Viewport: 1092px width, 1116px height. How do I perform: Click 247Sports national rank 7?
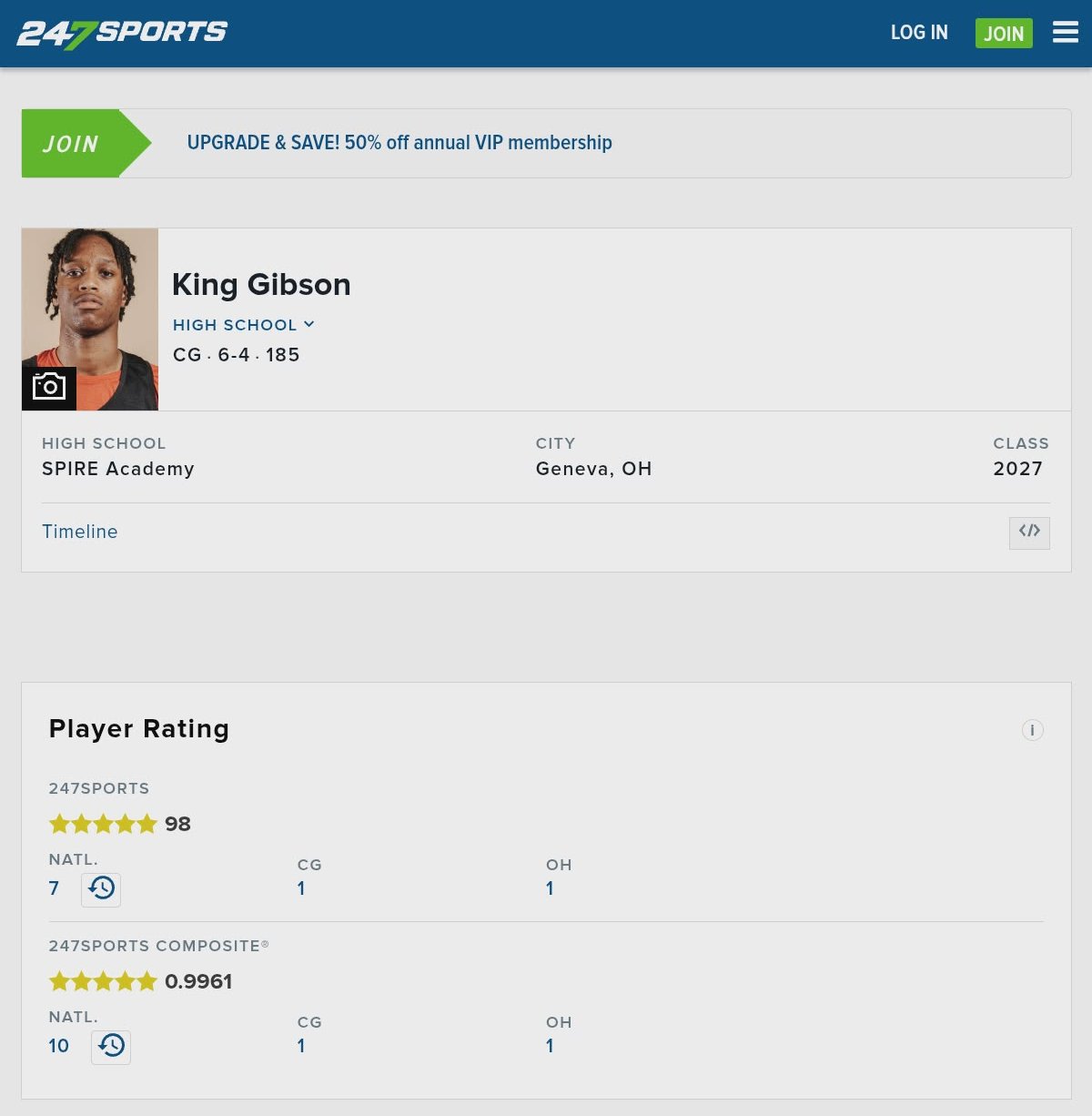click(54, 888)
